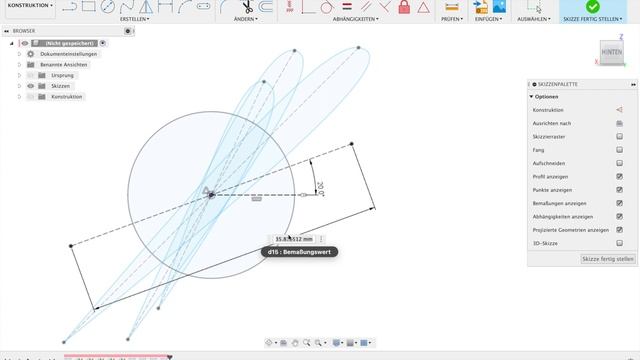Select the Slot sketch tool
640x360 pixels.
pos(203,7)
